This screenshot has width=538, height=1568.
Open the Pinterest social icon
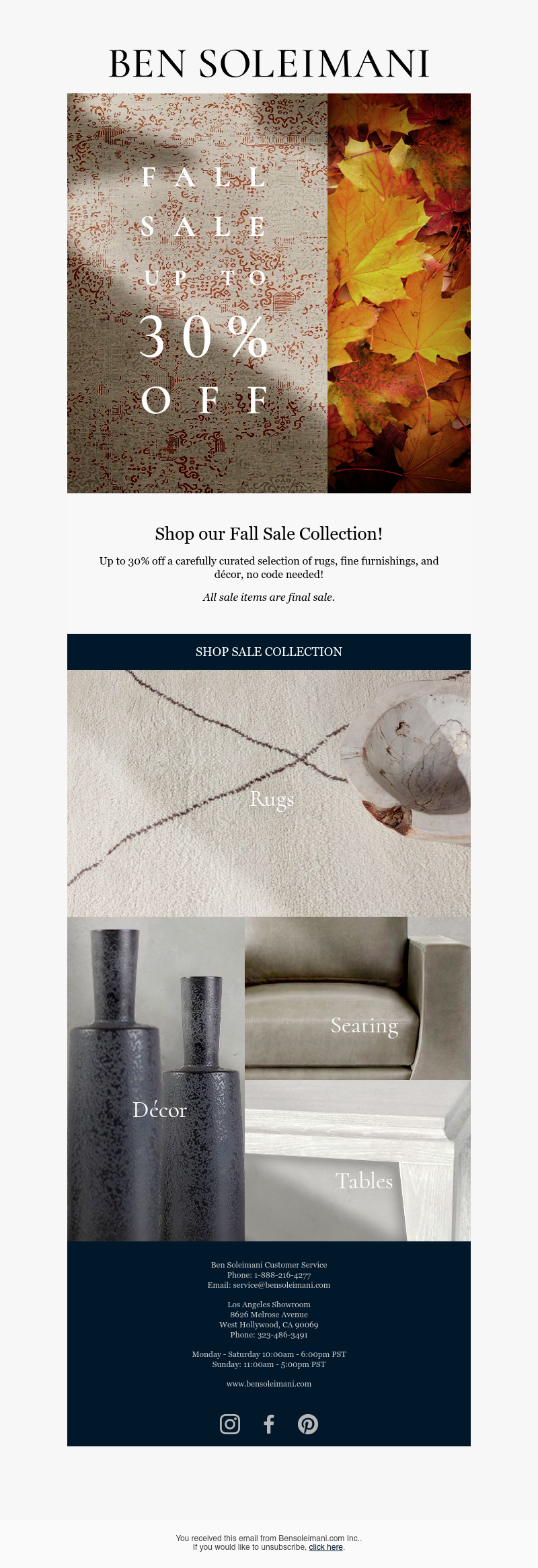[x=308, y=1424]
